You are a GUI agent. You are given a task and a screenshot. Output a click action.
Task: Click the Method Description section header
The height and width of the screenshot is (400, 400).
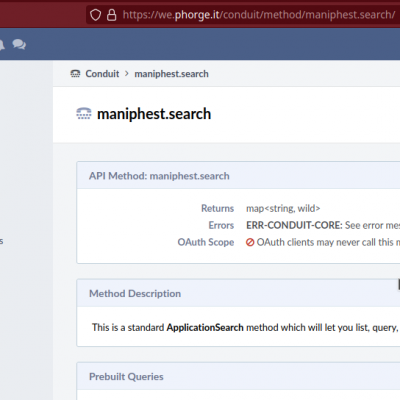(135, 293)
